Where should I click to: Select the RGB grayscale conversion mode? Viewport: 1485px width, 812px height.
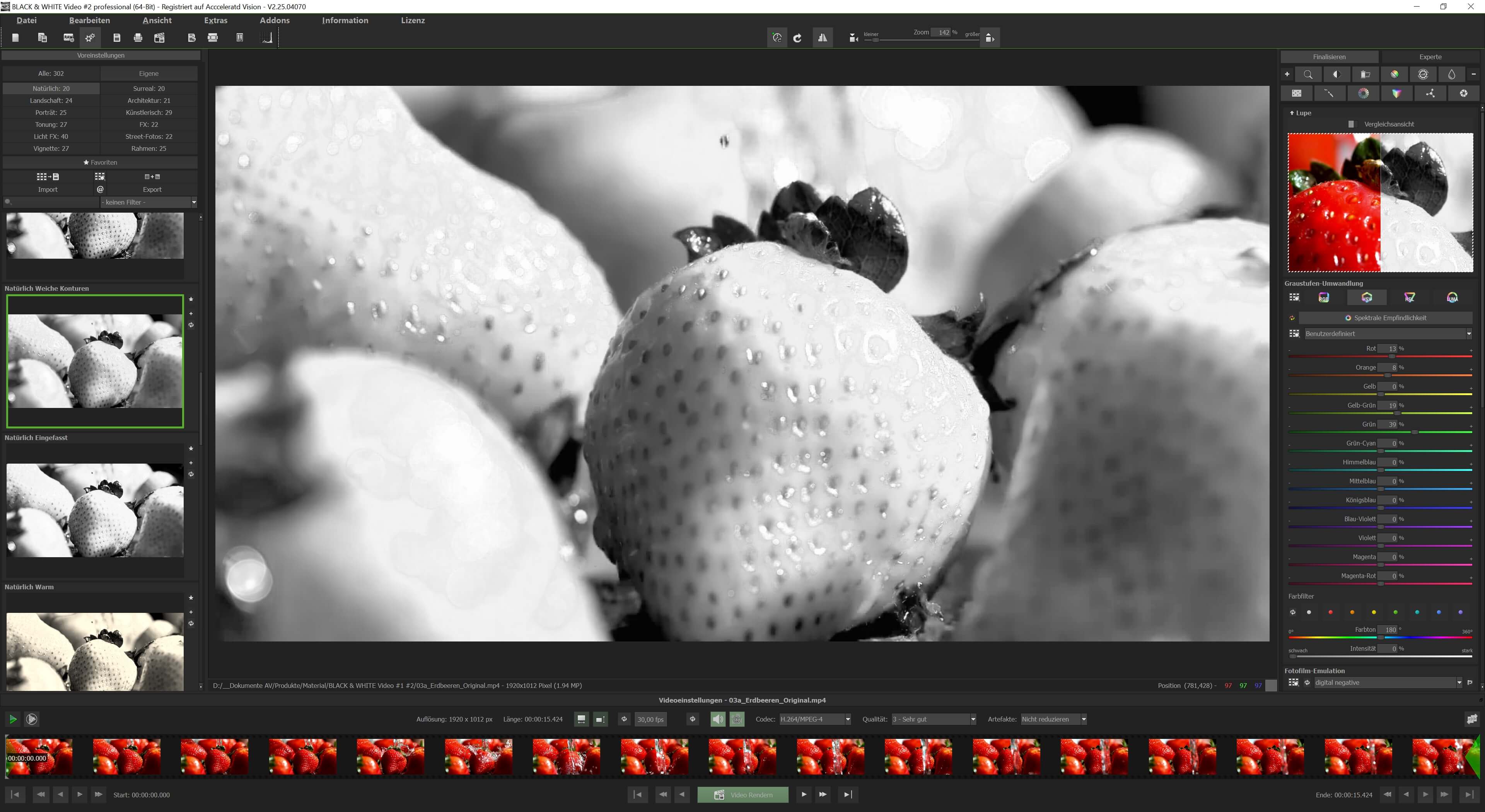[1323, 297]
